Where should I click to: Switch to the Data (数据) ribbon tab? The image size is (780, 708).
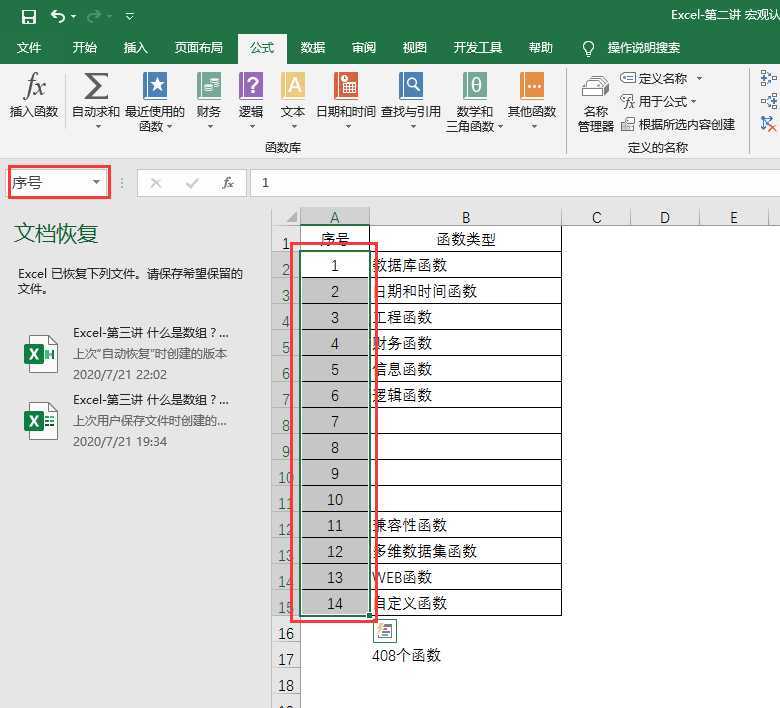[x=312, y=47]
